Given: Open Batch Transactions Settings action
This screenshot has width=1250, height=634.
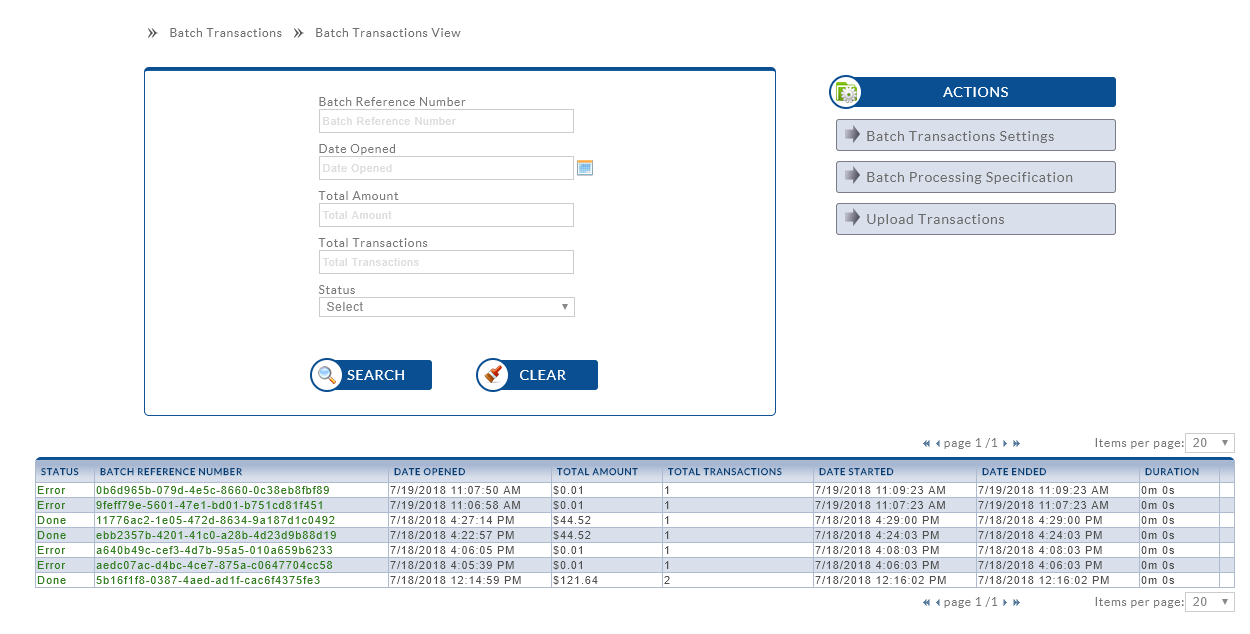Looking at the screenshot, I should (975, 136).
